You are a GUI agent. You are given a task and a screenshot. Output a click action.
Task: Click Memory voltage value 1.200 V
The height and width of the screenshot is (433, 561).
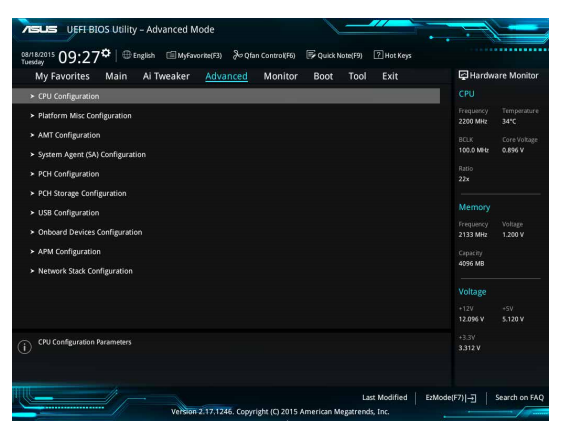coord(513,235)
